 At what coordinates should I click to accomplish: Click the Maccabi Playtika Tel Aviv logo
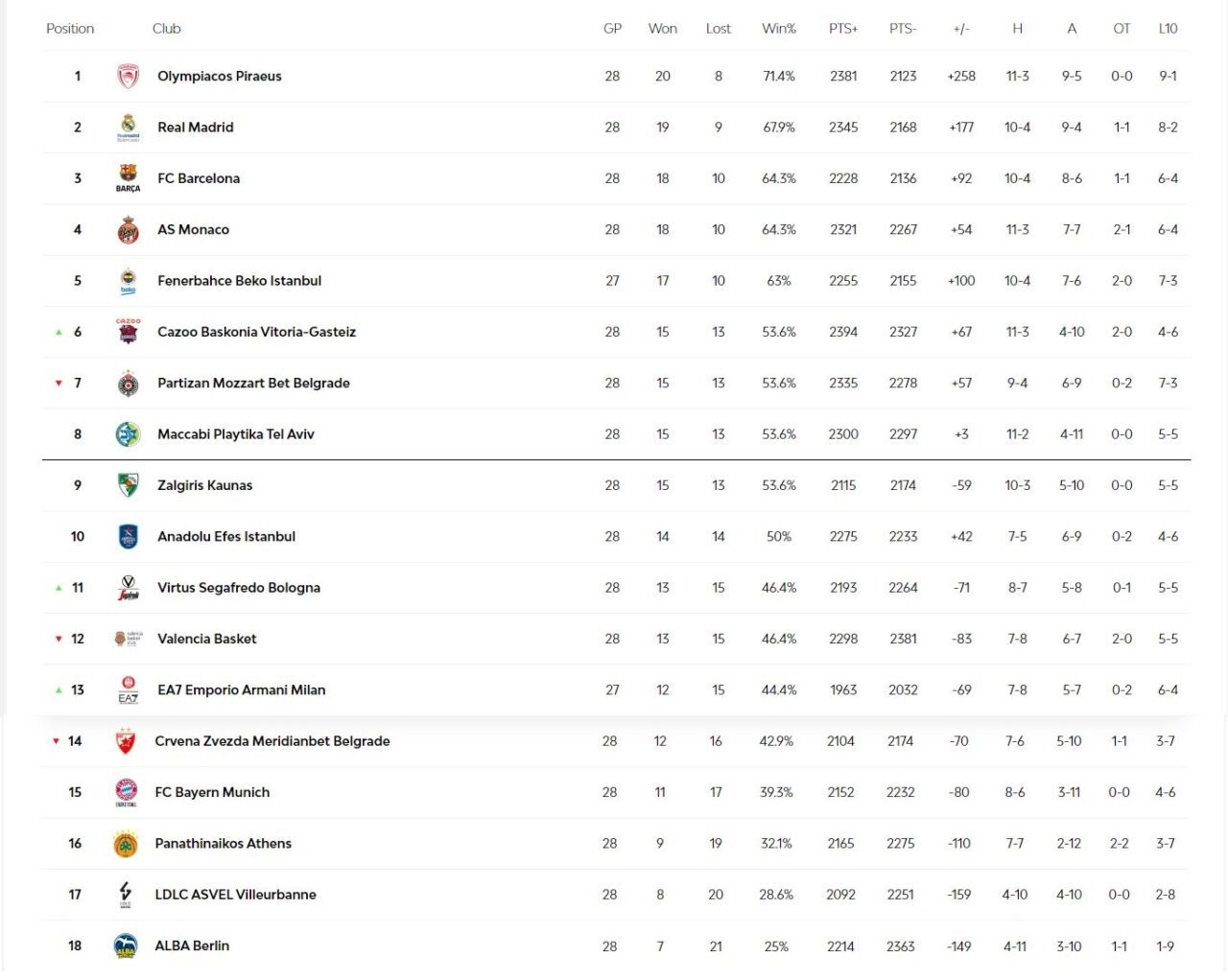pyautogui.click(x=128, y=434)
